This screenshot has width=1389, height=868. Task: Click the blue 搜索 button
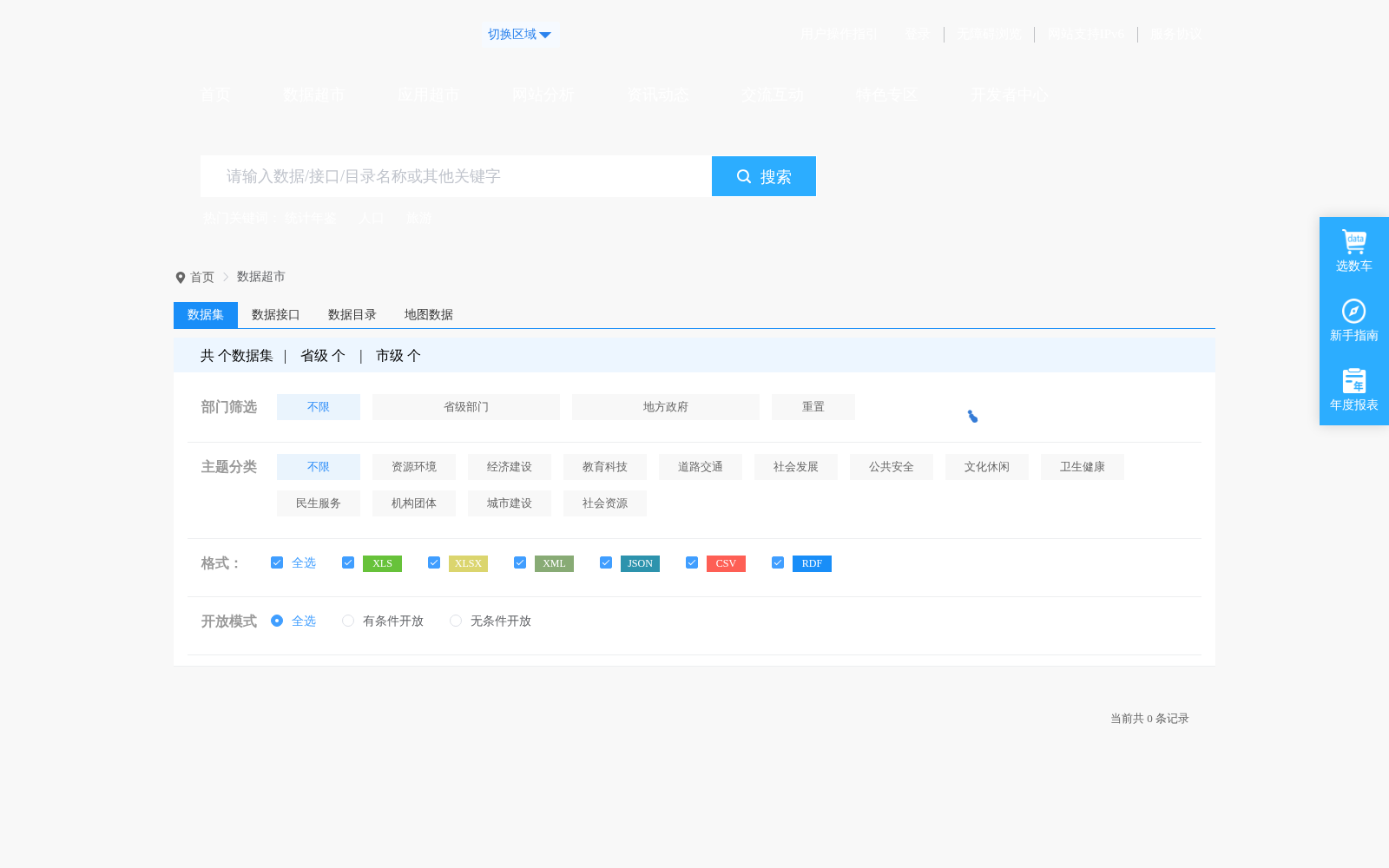[764, 176]
